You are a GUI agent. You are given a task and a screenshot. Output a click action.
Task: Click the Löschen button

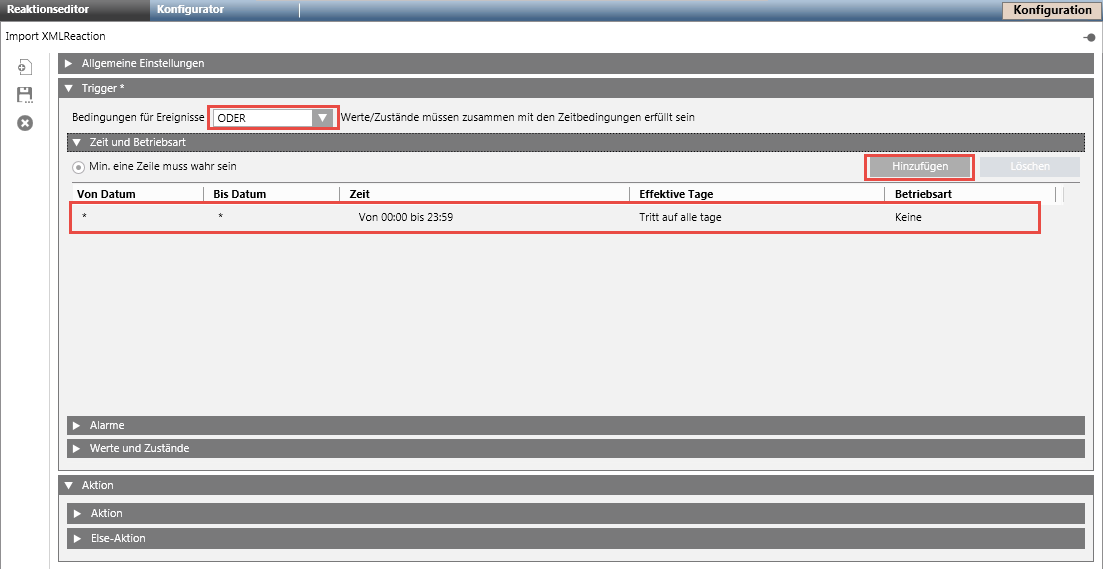coord(1029,167)
